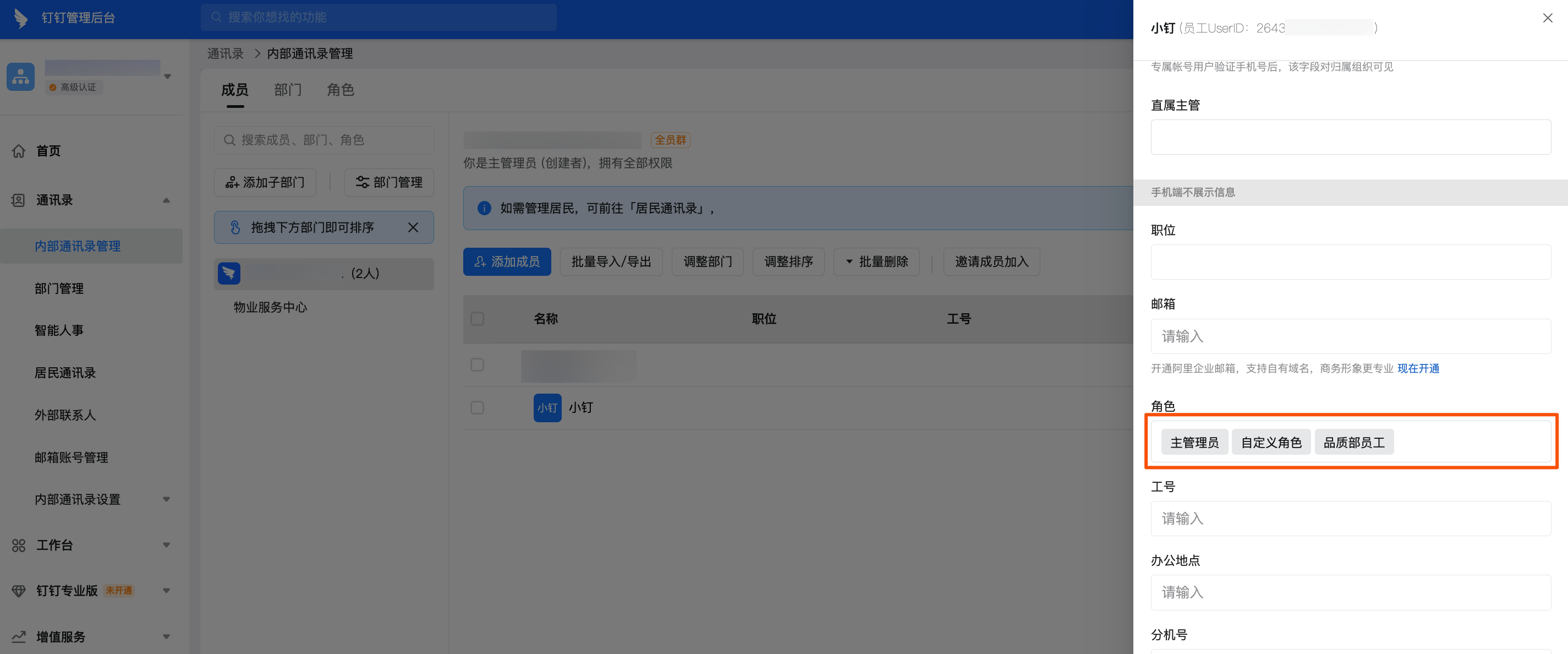Click the 品质部员工 role tag
Image resolution: width=1568 pixels, height=654 pixels.
coord(1354,443)
